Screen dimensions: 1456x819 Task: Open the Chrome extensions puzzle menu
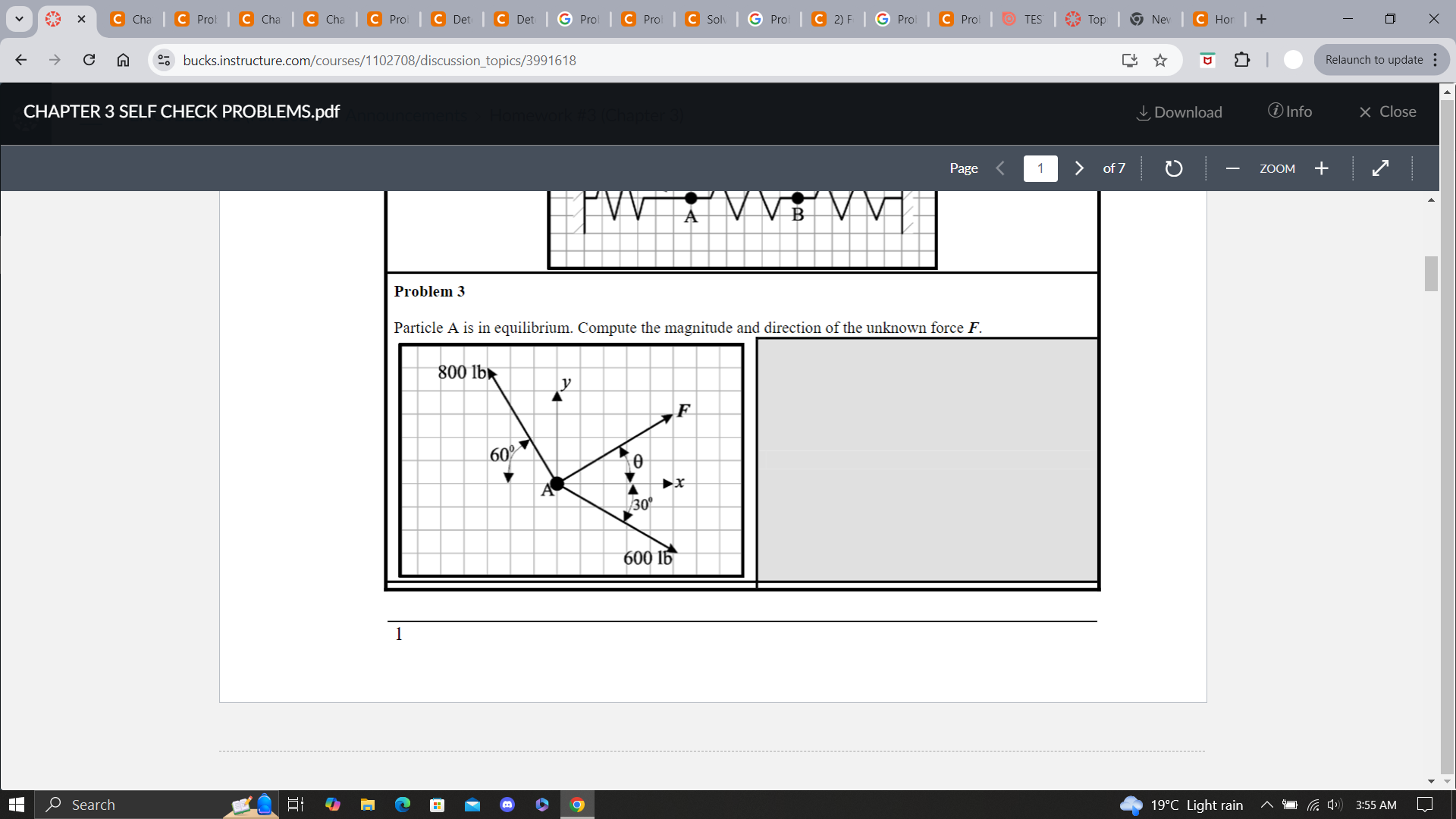[1242, 60]
